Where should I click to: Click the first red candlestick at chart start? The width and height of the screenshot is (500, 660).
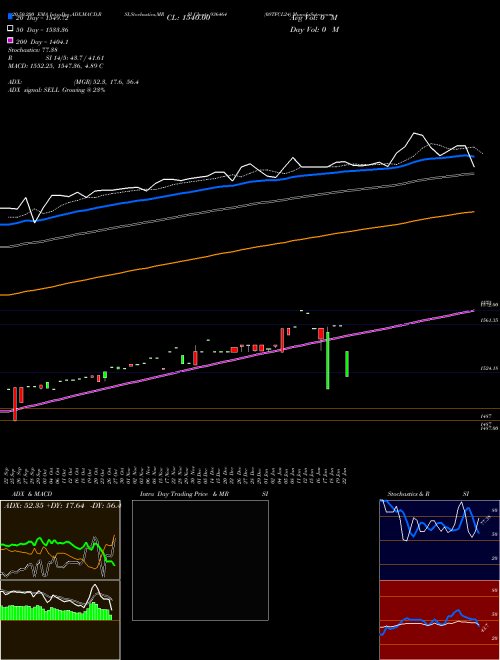pyautogui.click(x=15, y=404)
